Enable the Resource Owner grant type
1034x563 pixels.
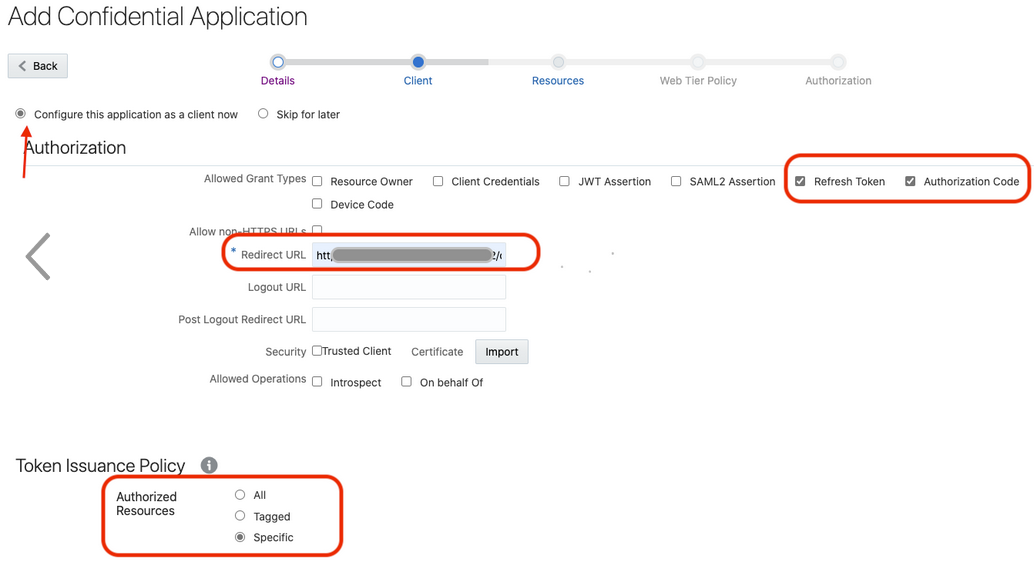[317, 181]
